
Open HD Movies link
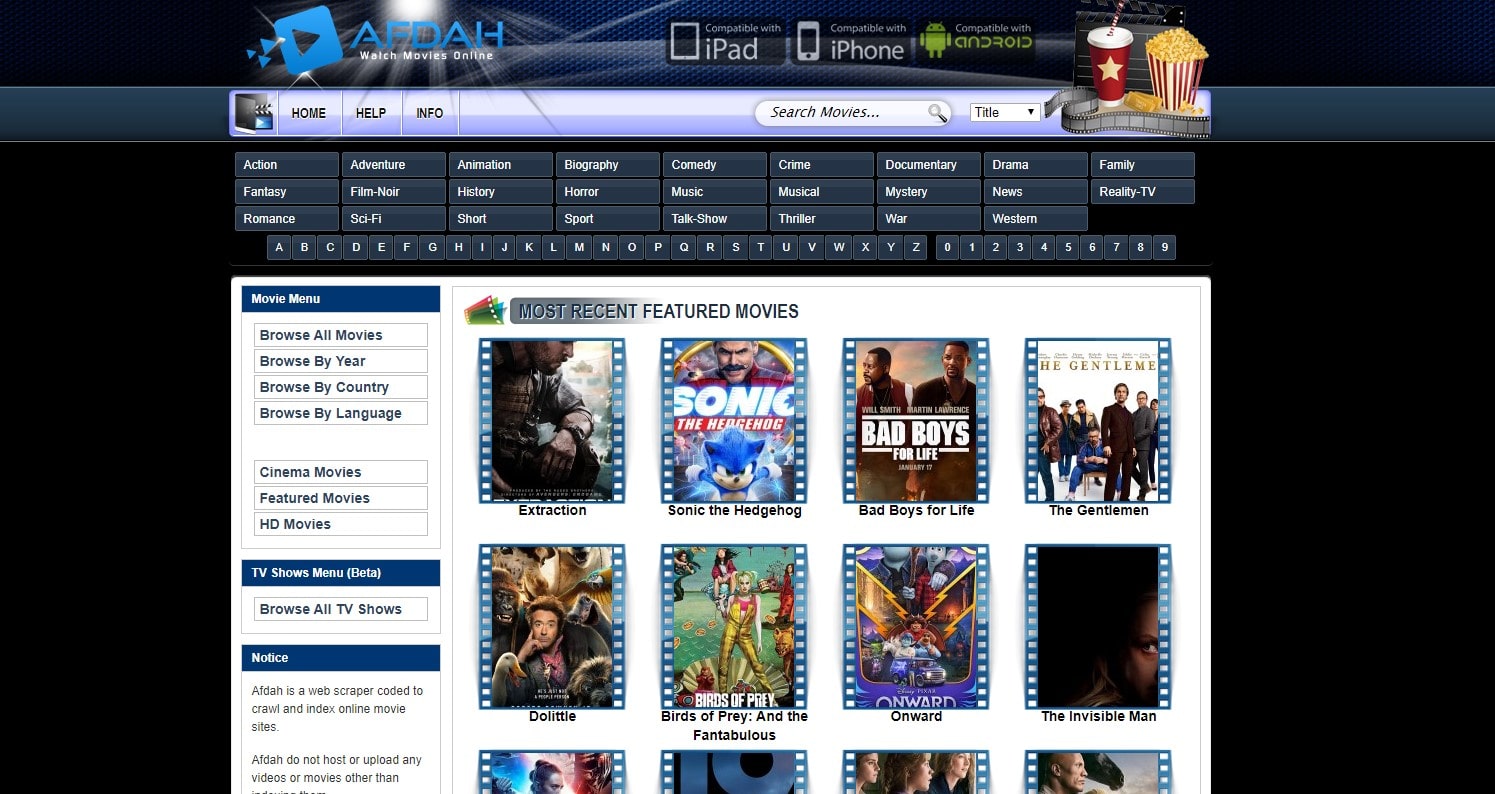tap(341, 524)
